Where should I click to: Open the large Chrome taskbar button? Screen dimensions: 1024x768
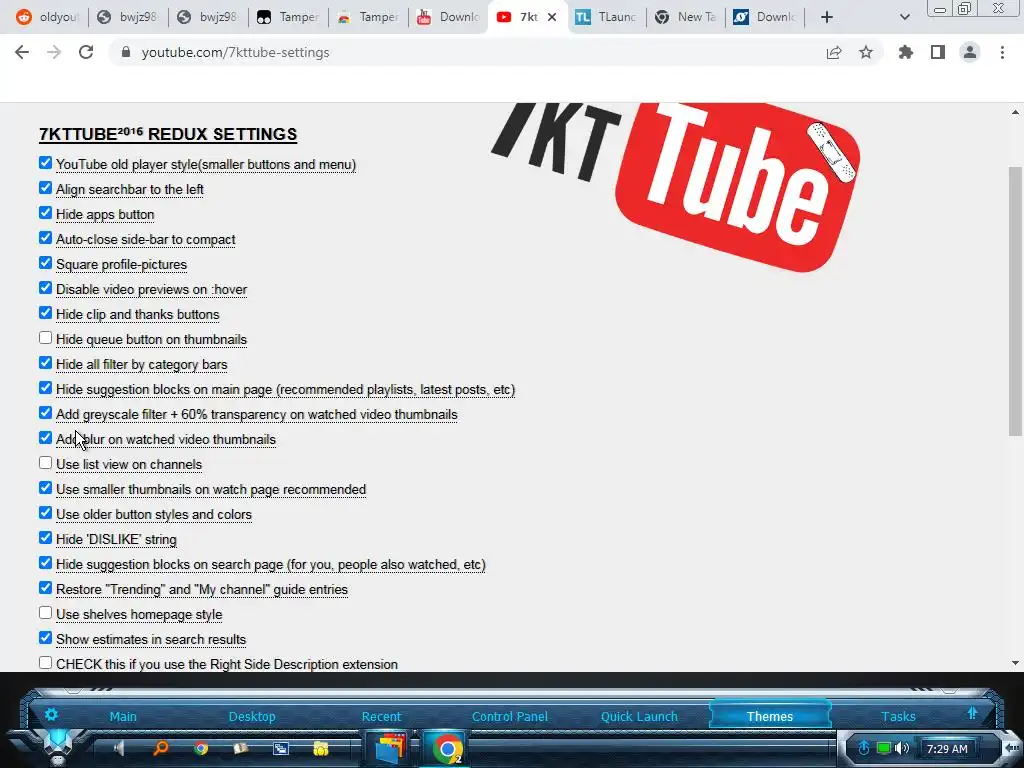click(448, 748)
